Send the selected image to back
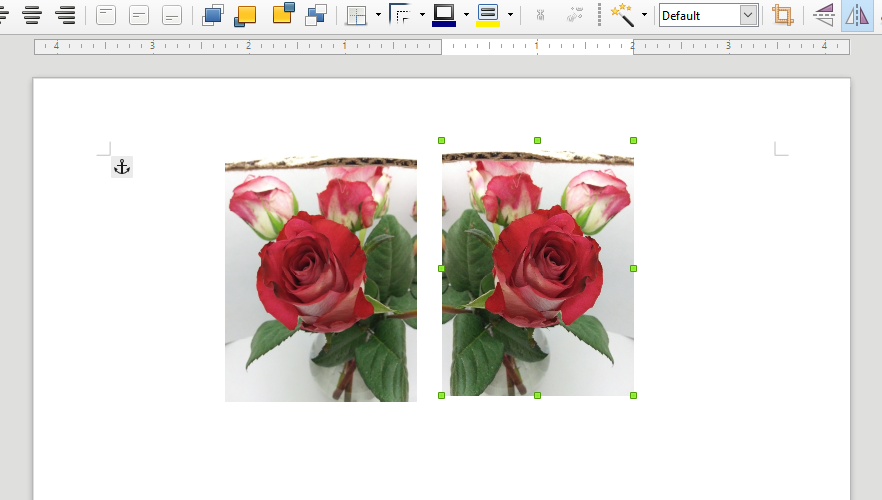Viewport: 882px width, 500px height. point(316,15)
